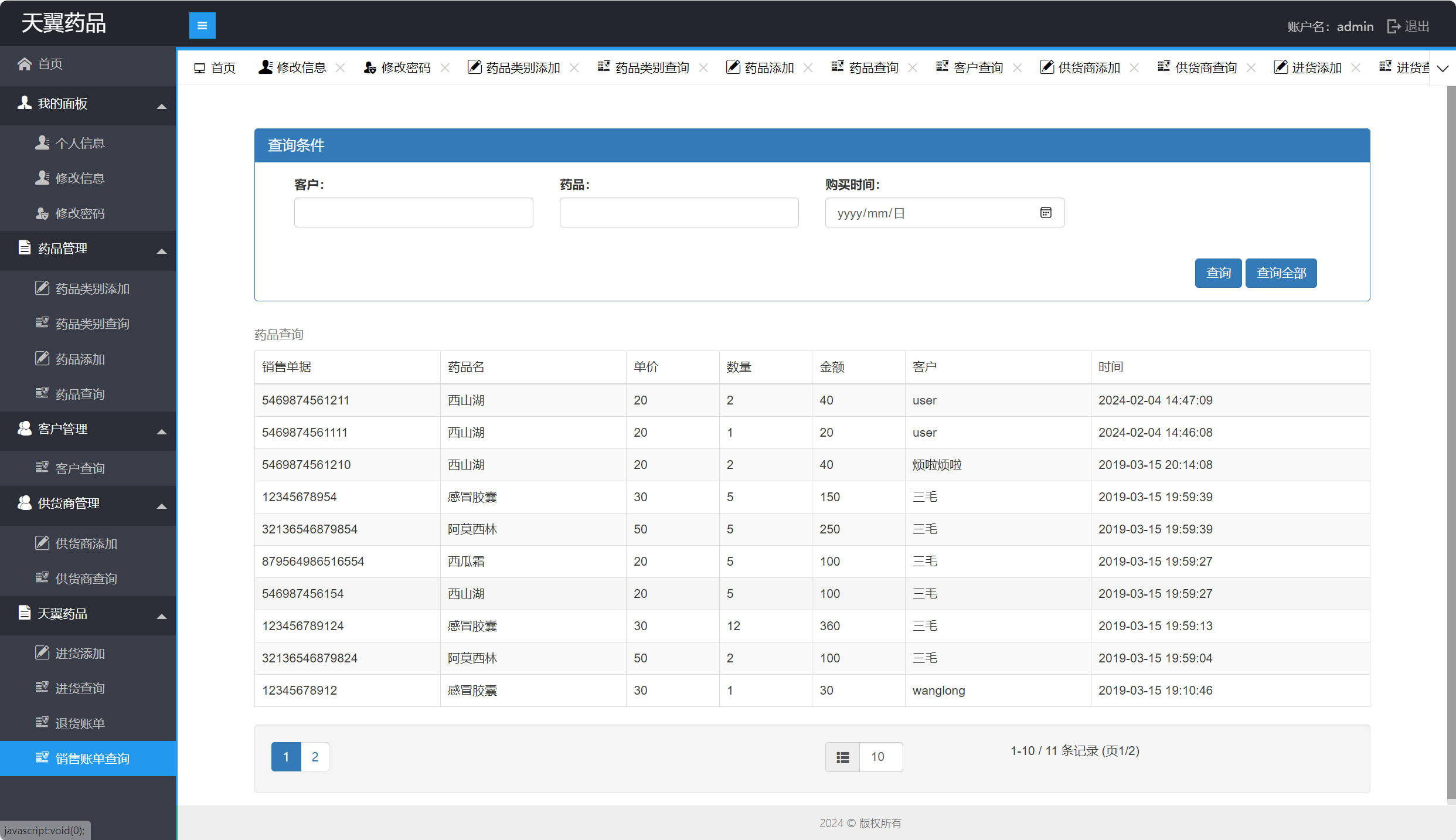Click the people icon next to 客户管理

click(24, 428)
